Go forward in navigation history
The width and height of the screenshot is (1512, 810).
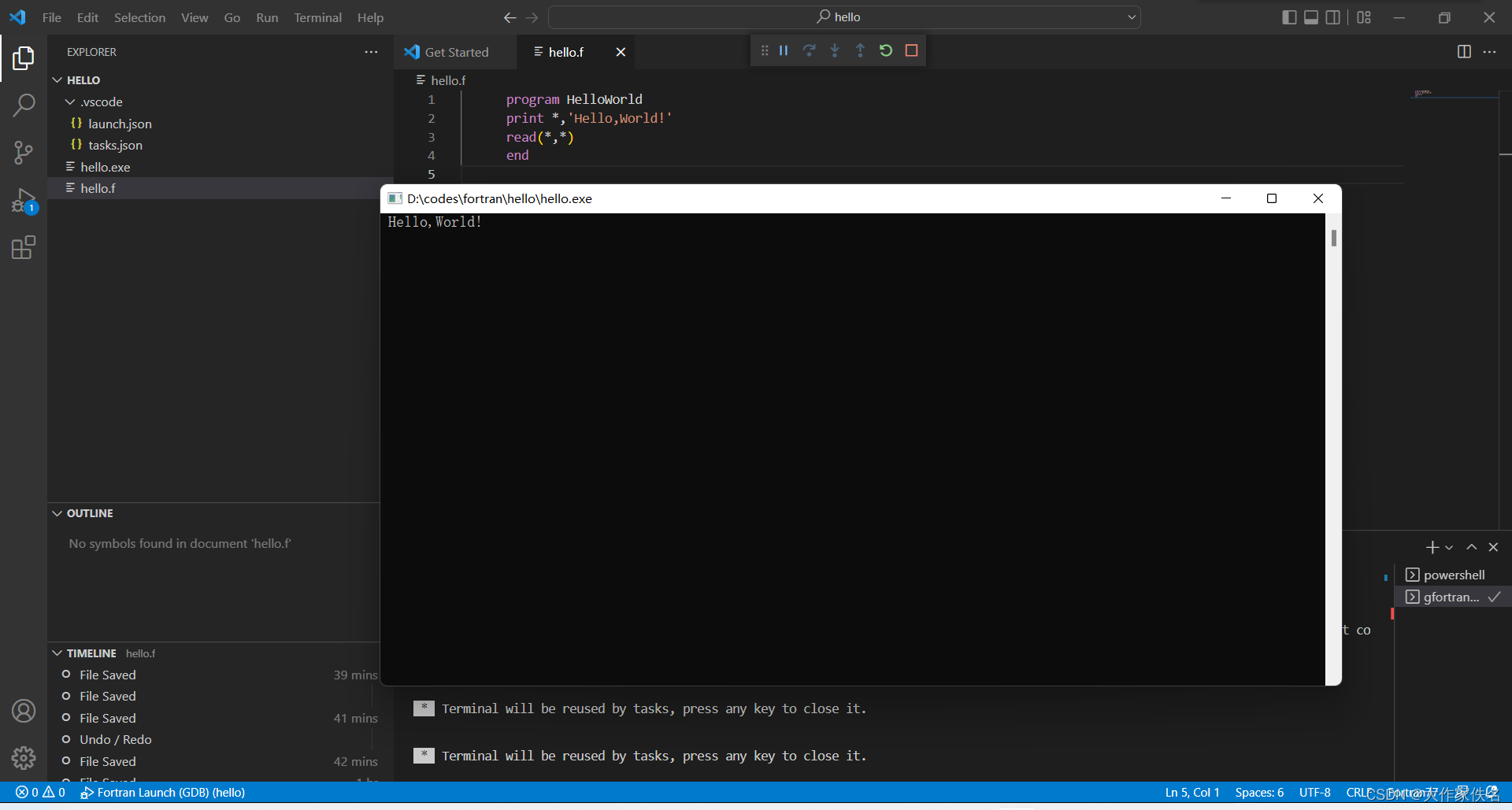532,17
